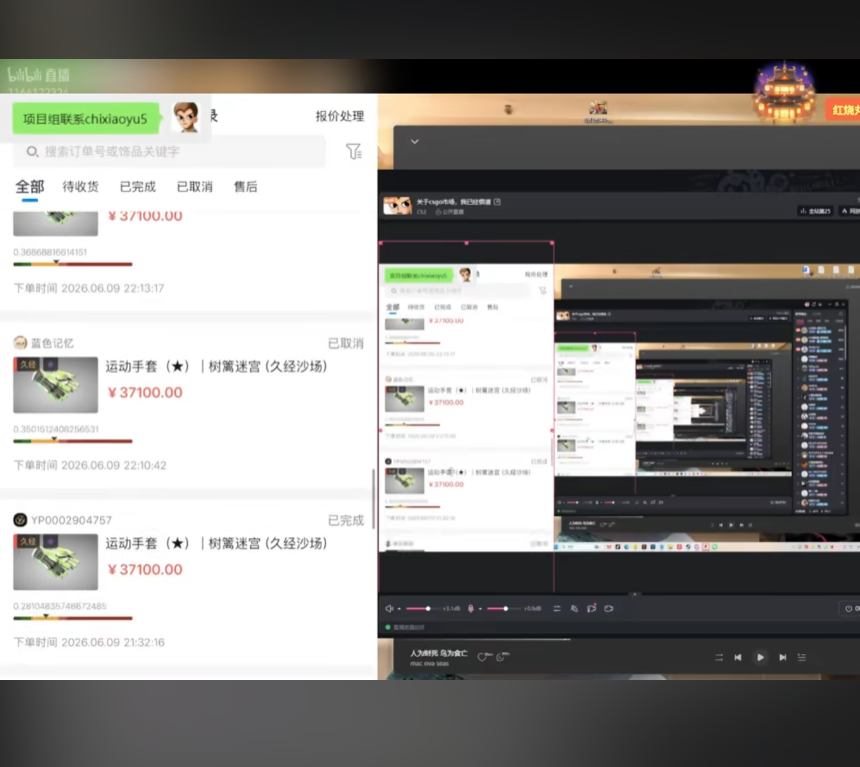Open the cartoon avatar beside chixiaoyu5 banner
The width and height of the screenshot is (860, 767).
point(186,117)
